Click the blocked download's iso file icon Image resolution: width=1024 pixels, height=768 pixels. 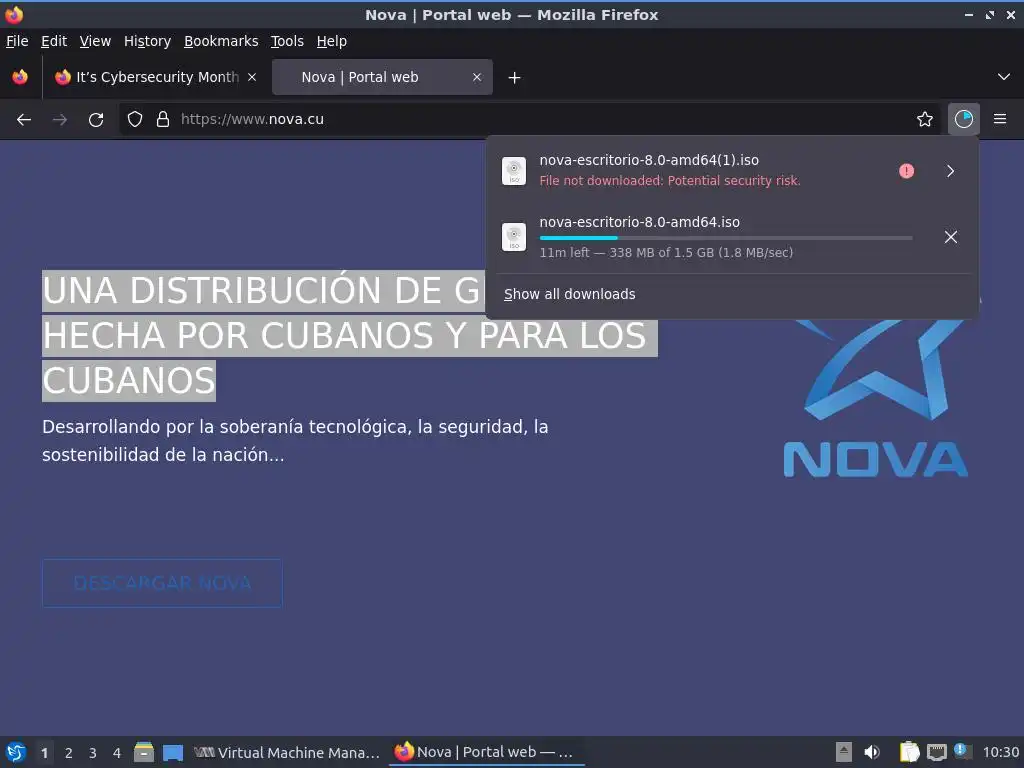514,171
